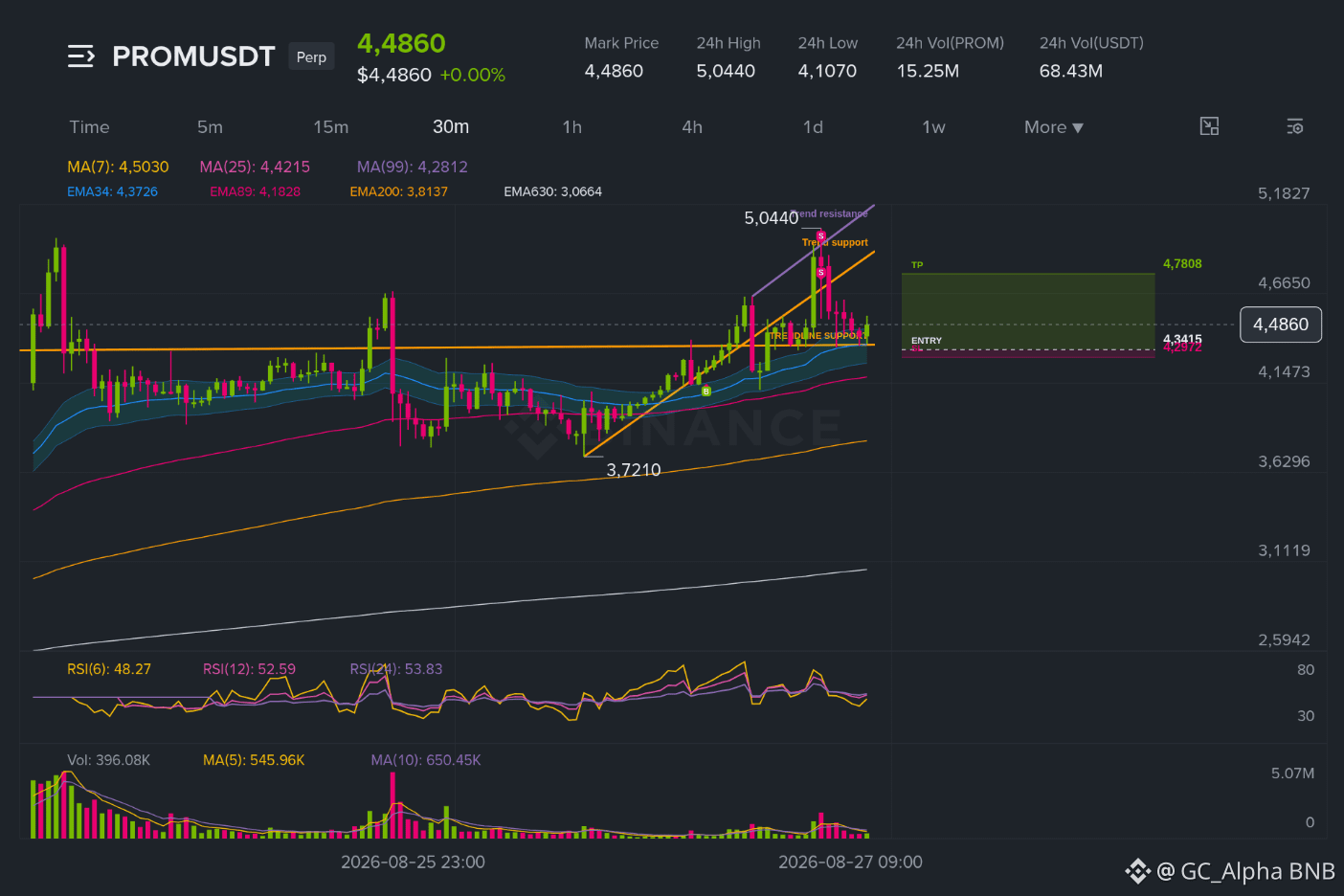Click the +0.00% change indicator
Image resolution: width=1344 pixels, height=896 pixels.
click(x=472, y=75)
